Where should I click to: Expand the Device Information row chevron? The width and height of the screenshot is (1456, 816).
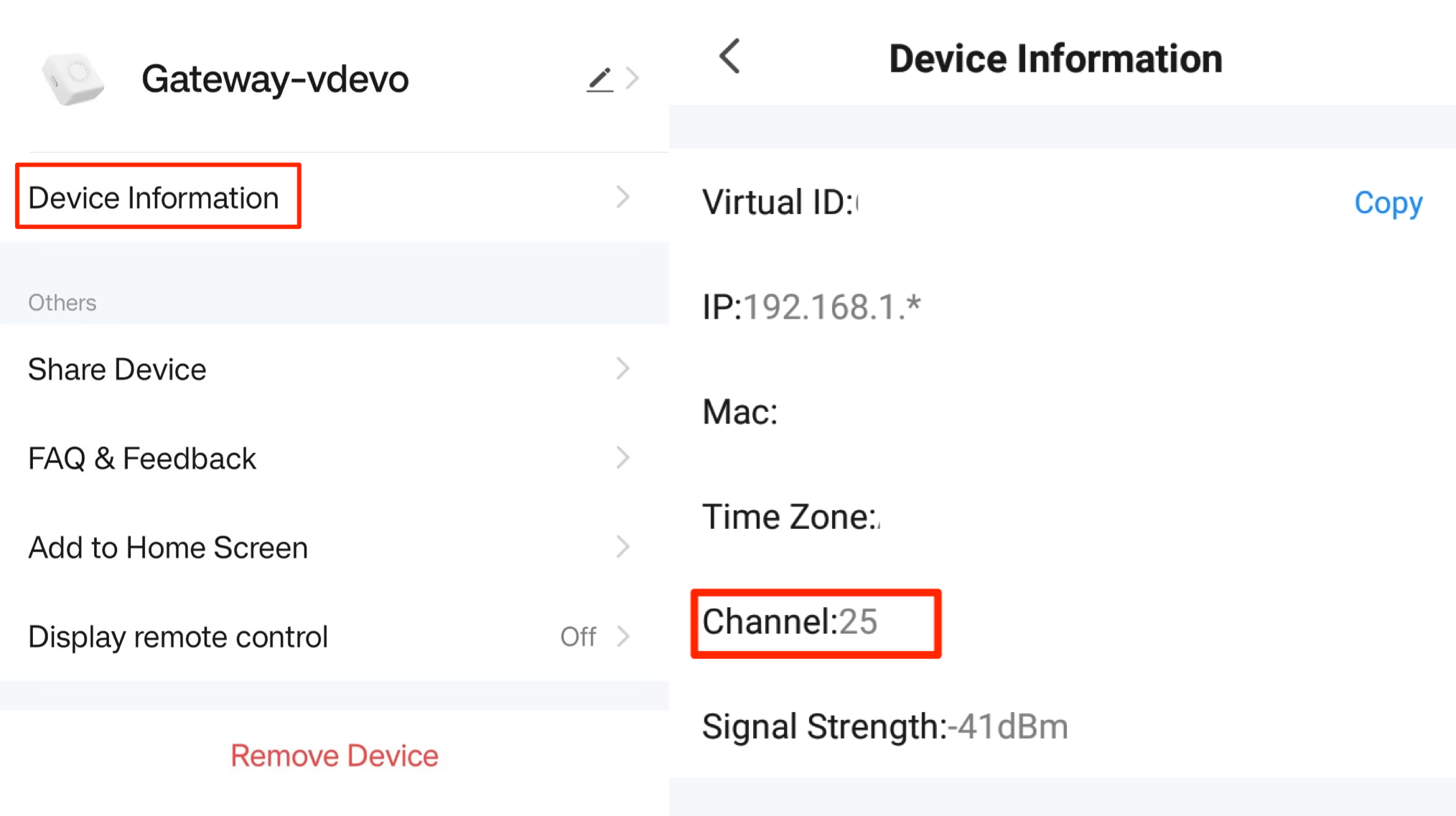point(622,197)
